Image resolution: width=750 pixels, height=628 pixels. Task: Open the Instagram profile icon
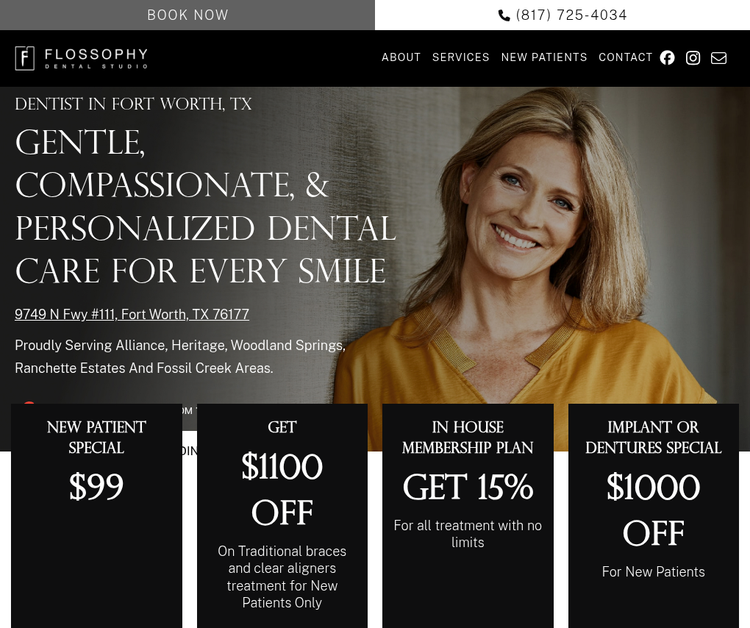[x=693, y=58]
